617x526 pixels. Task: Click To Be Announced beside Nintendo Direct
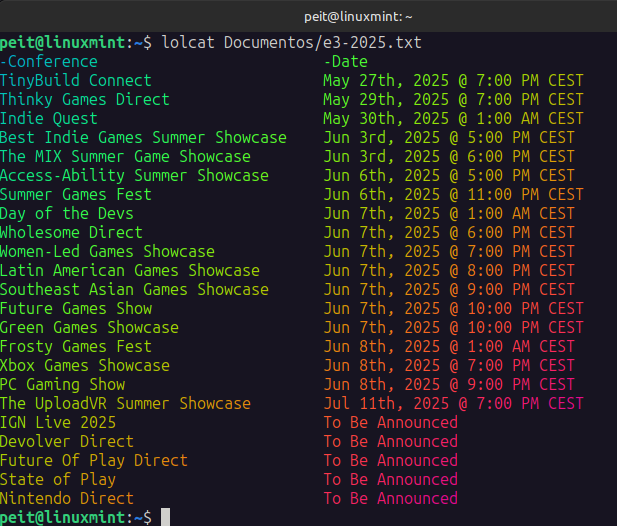391,498
